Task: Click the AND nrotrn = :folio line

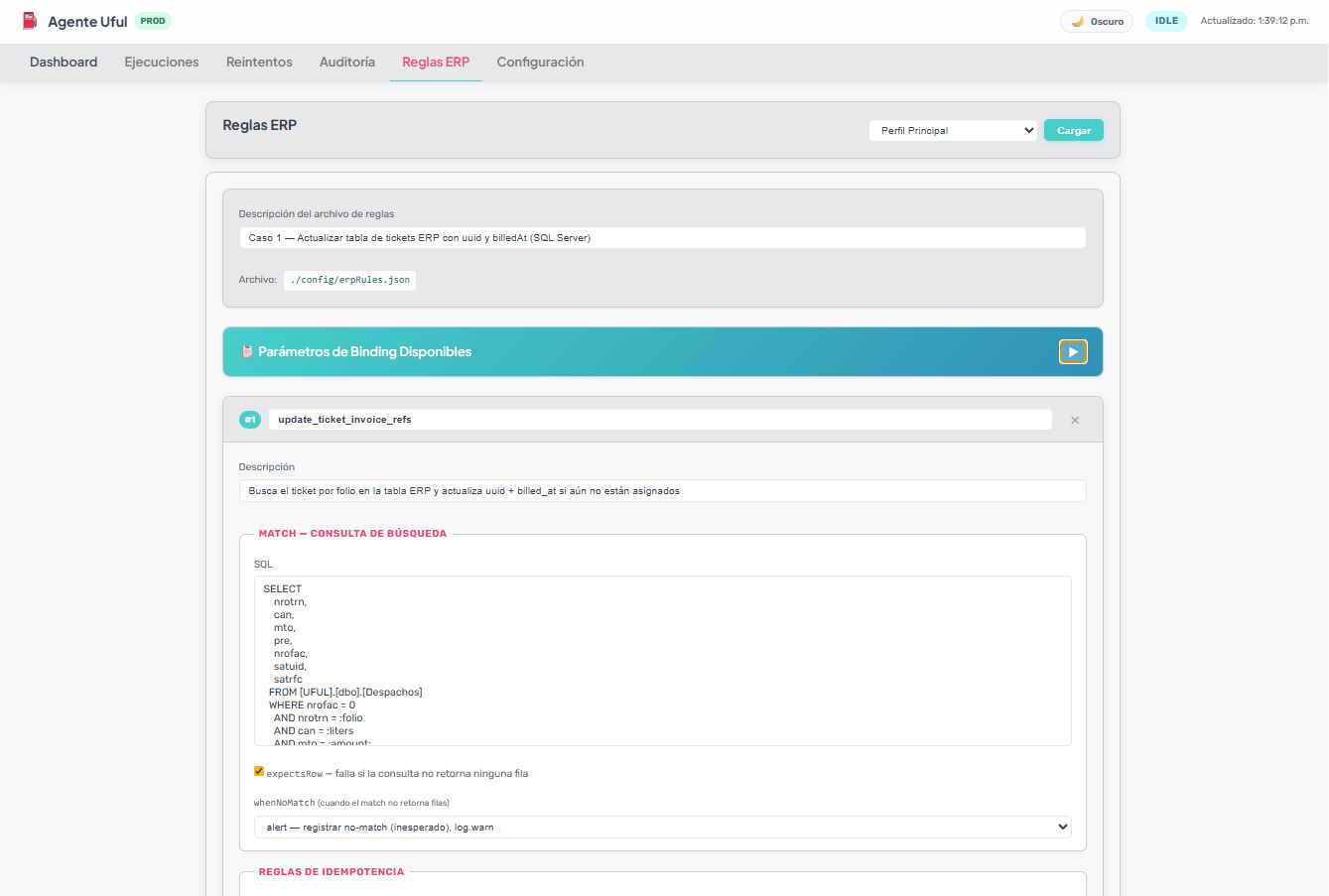Action: click(x=319, y=718)
